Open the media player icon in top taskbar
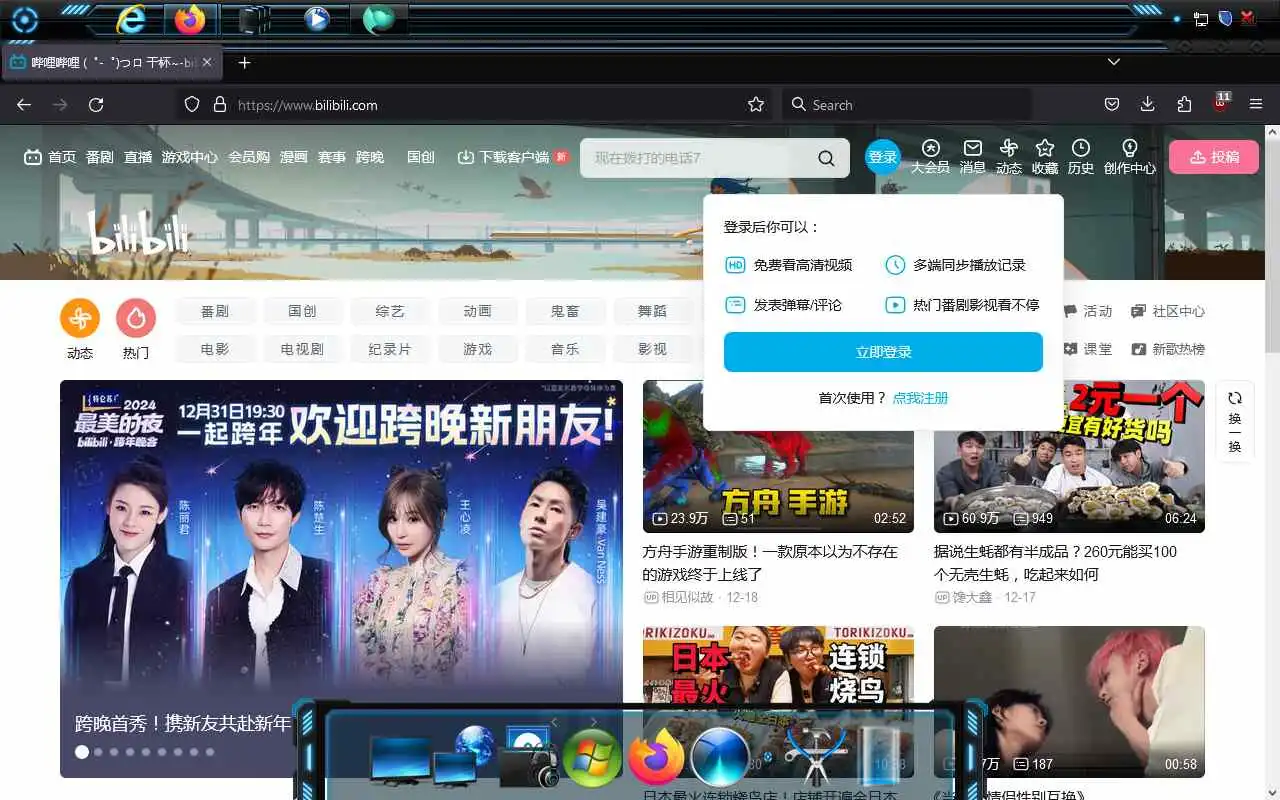 click(317, 19)
